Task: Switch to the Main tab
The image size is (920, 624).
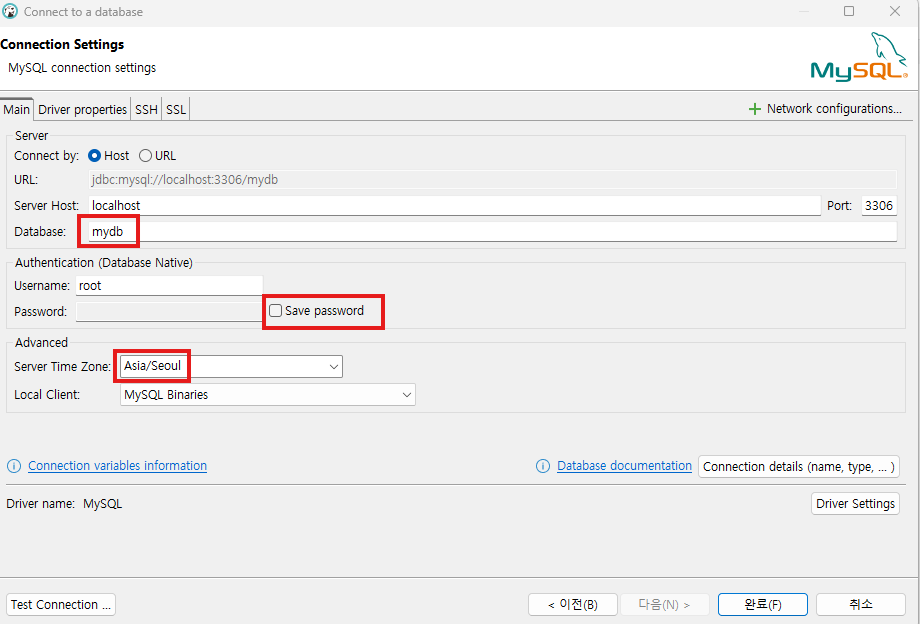Action: (16, 110)
